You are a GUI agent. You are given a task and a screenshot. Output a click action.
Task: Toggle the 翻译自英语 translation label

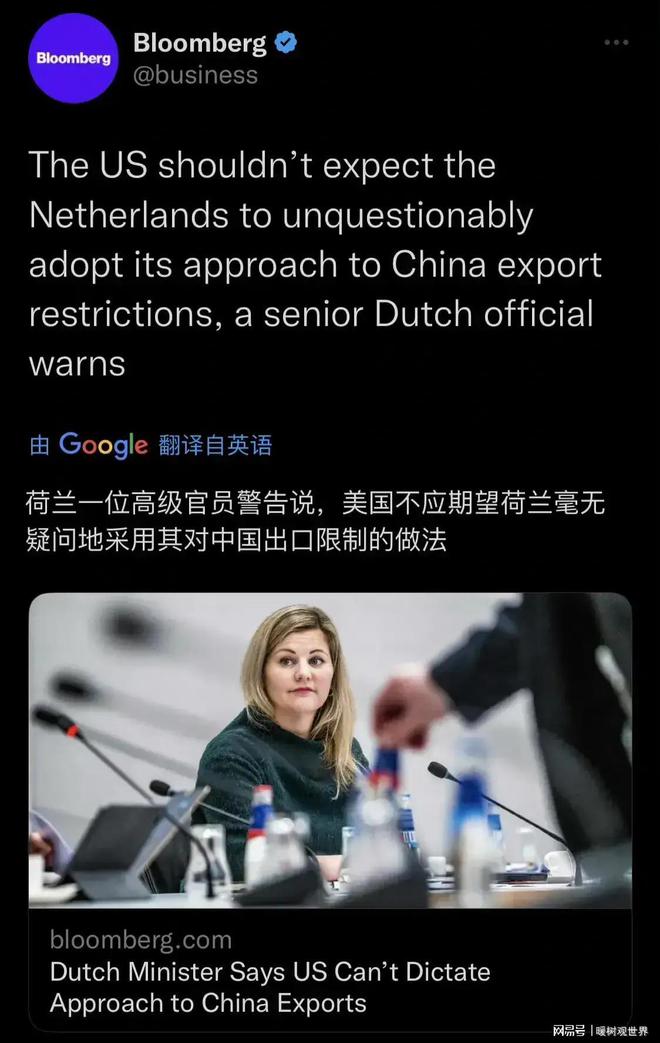[216, 445]
